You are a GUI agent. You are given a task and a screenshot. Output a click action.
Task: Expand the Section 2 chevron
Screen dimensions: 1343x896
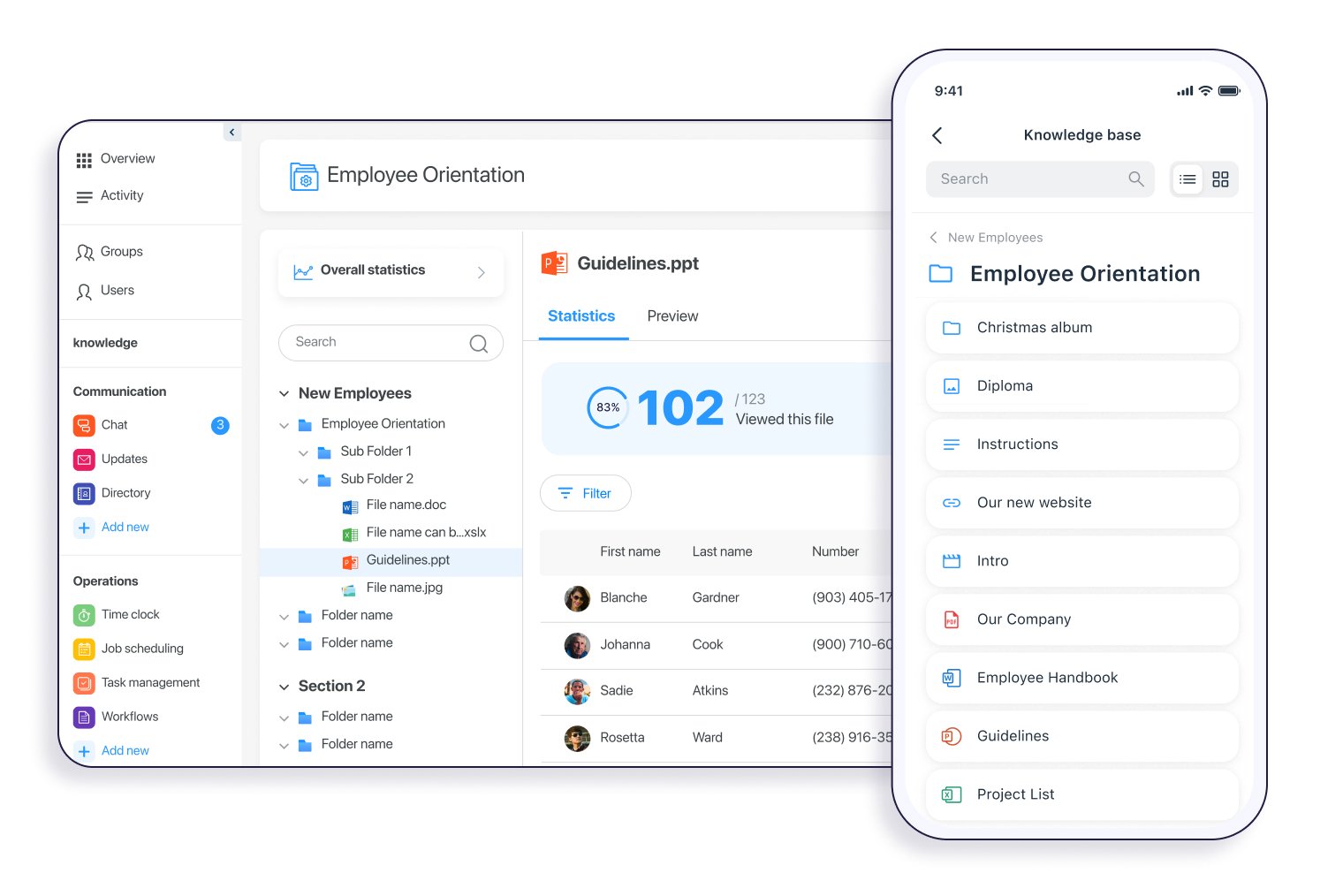click(x=285, y=687)
